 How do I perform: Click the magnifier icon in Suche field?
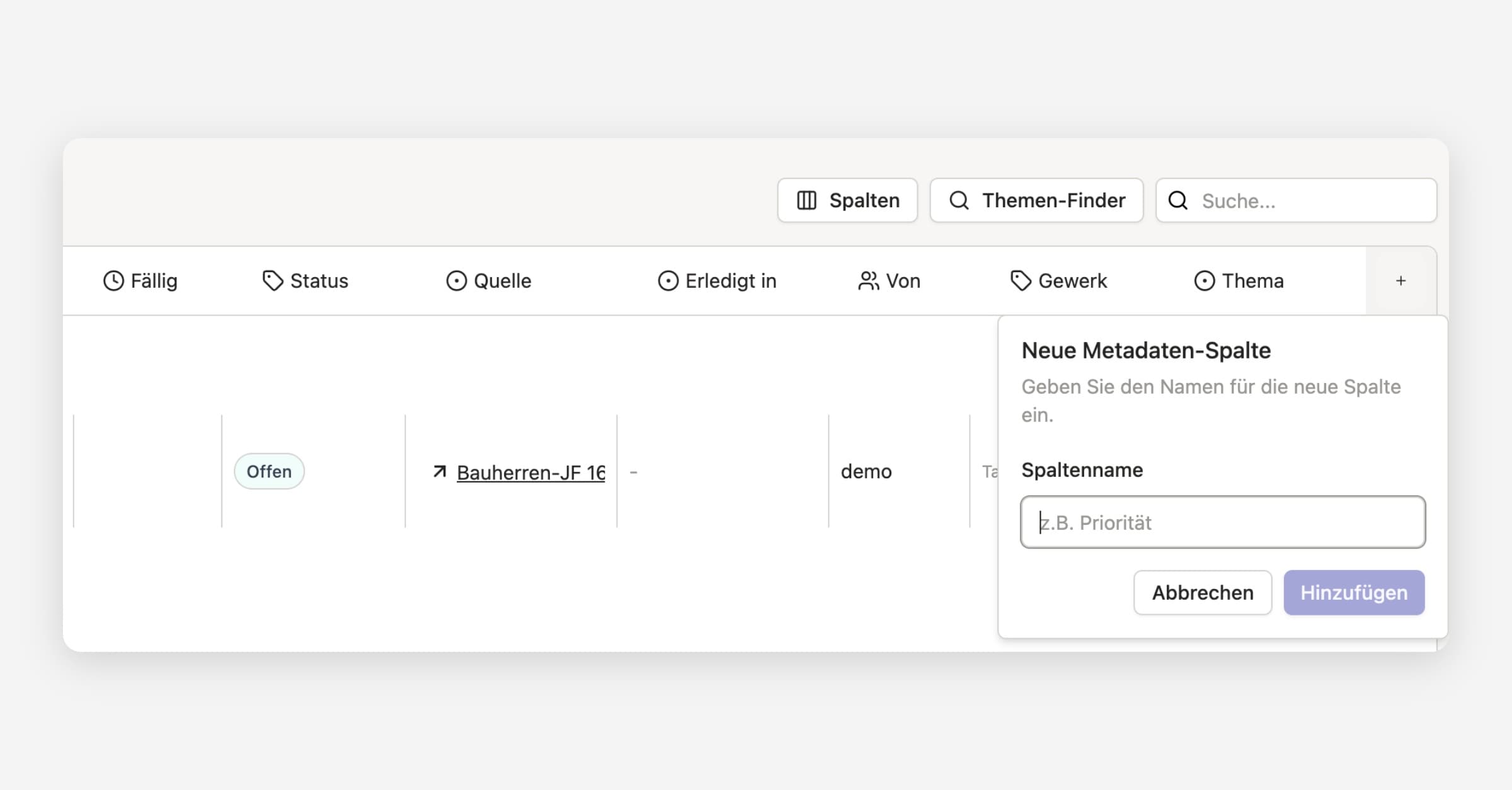(x=1177, y=201)
